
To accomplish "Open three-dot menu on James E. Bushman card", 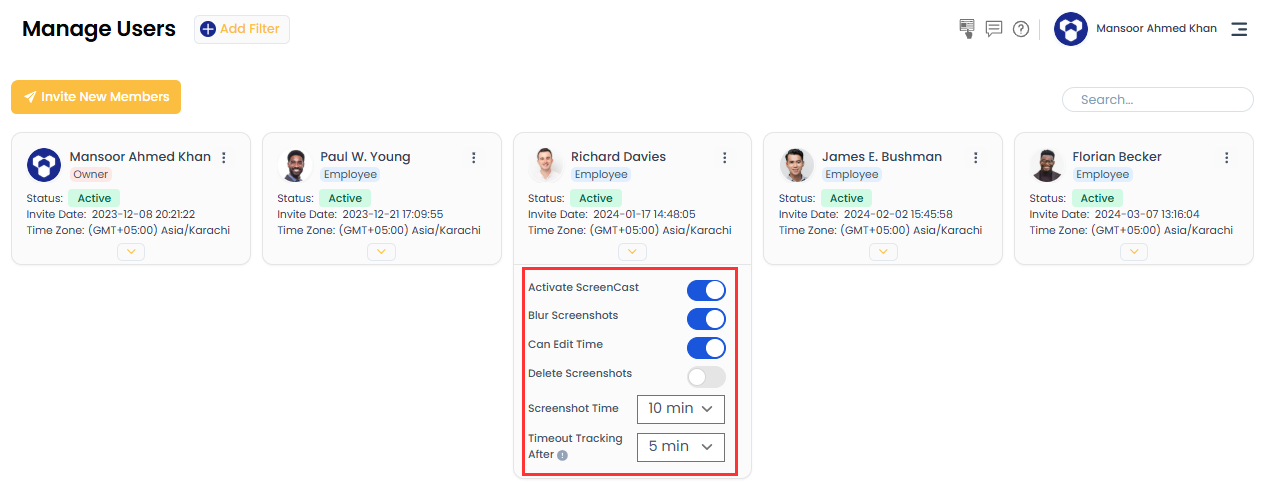I will [975, 158].
